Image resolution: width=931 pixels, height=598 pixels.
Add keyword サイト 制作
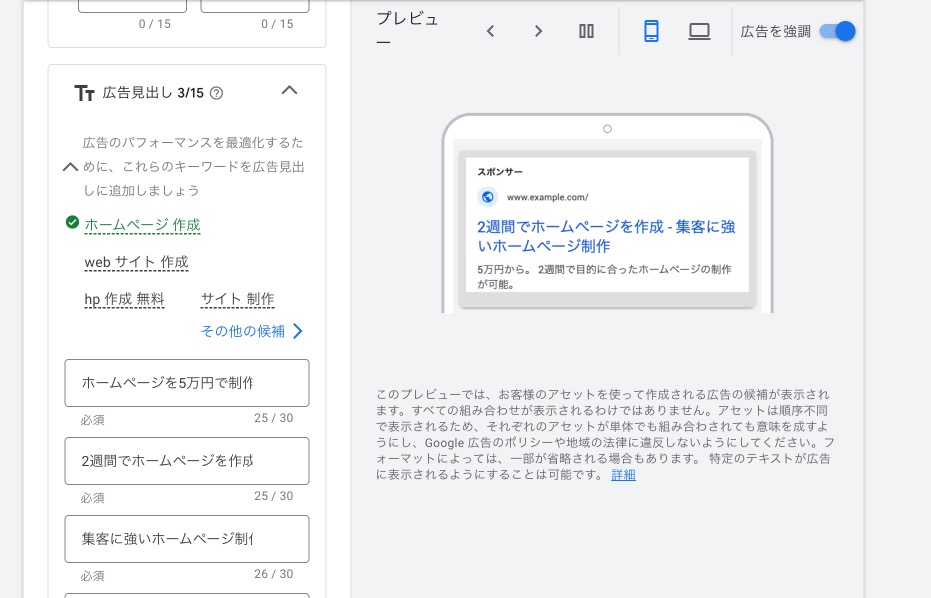(237, 299)
